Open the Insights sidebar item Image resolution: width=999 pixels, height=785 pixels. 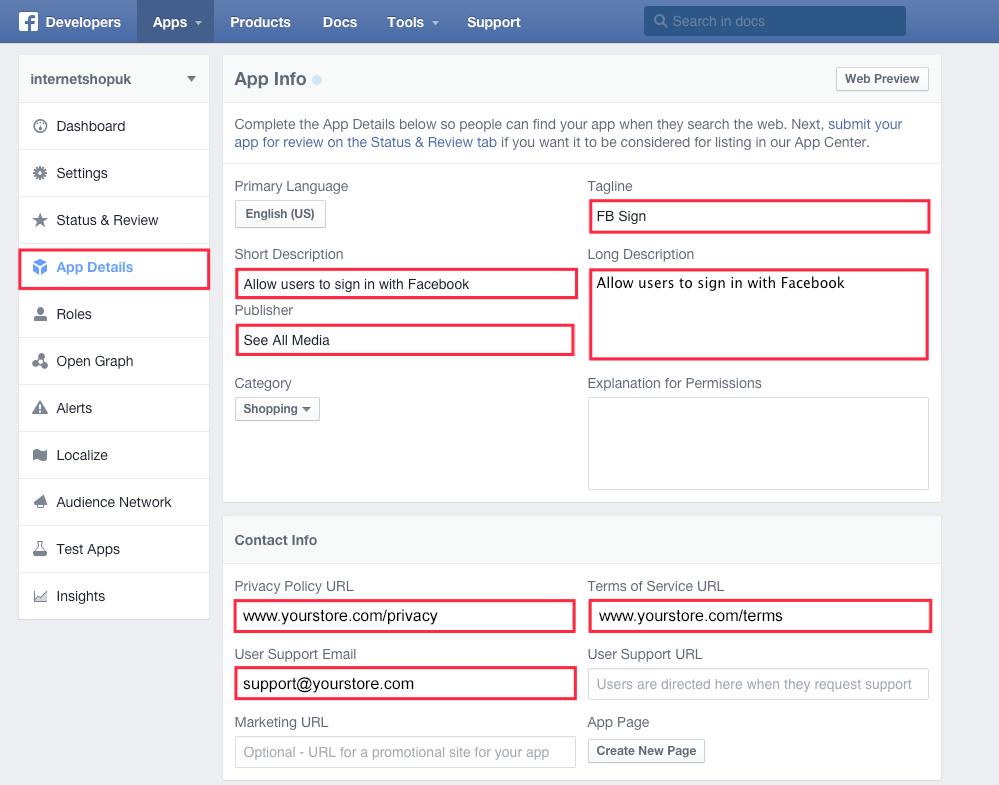click(x=114, y=596)
